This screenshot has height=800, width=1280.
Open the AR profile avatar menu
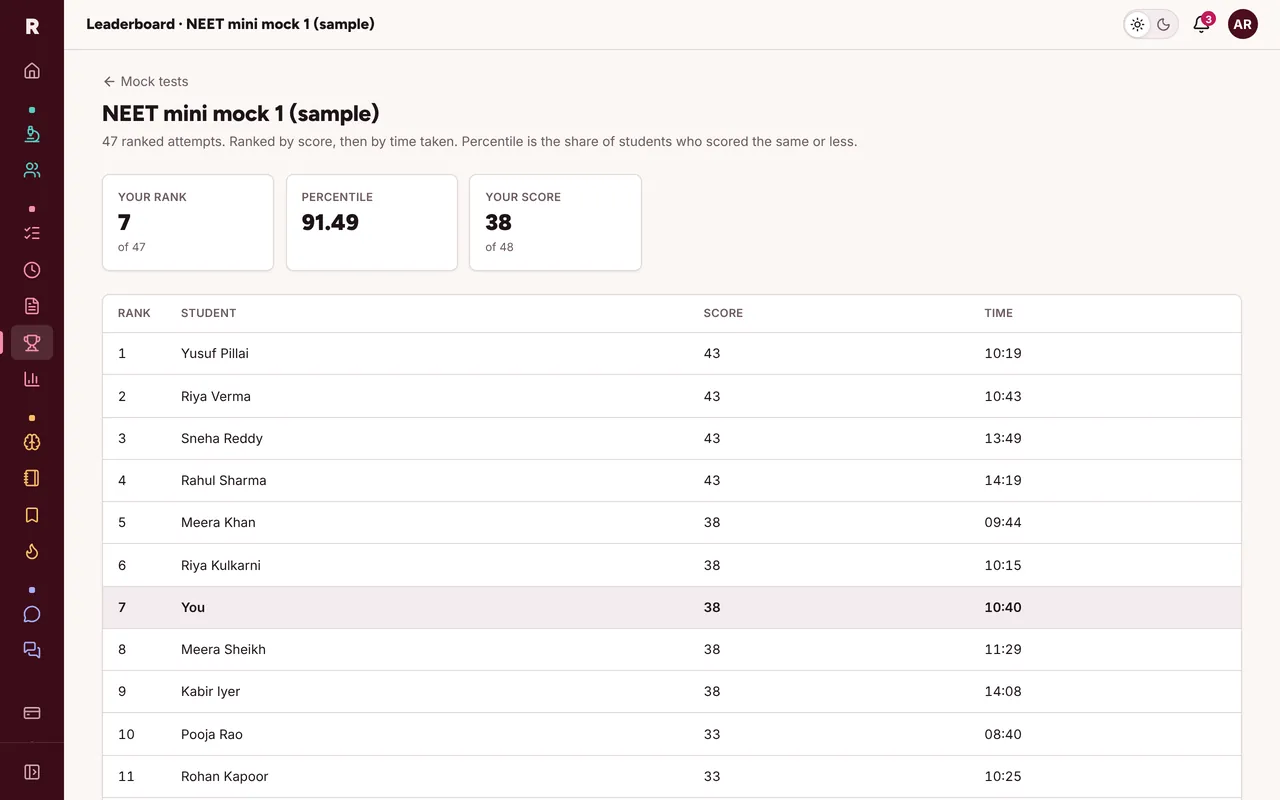[1243, 24]
